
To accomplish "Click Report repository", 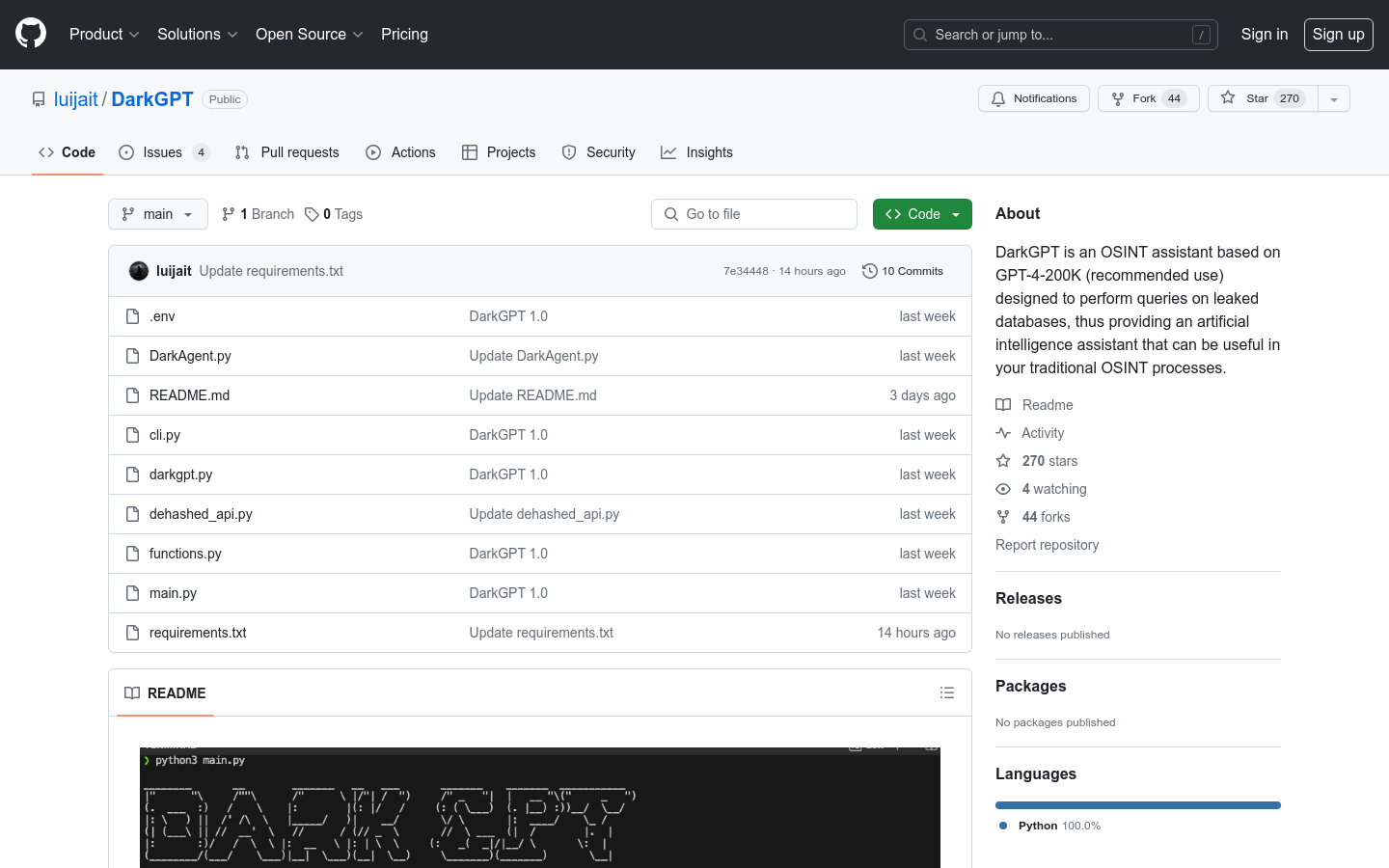I will point(1047,545).
